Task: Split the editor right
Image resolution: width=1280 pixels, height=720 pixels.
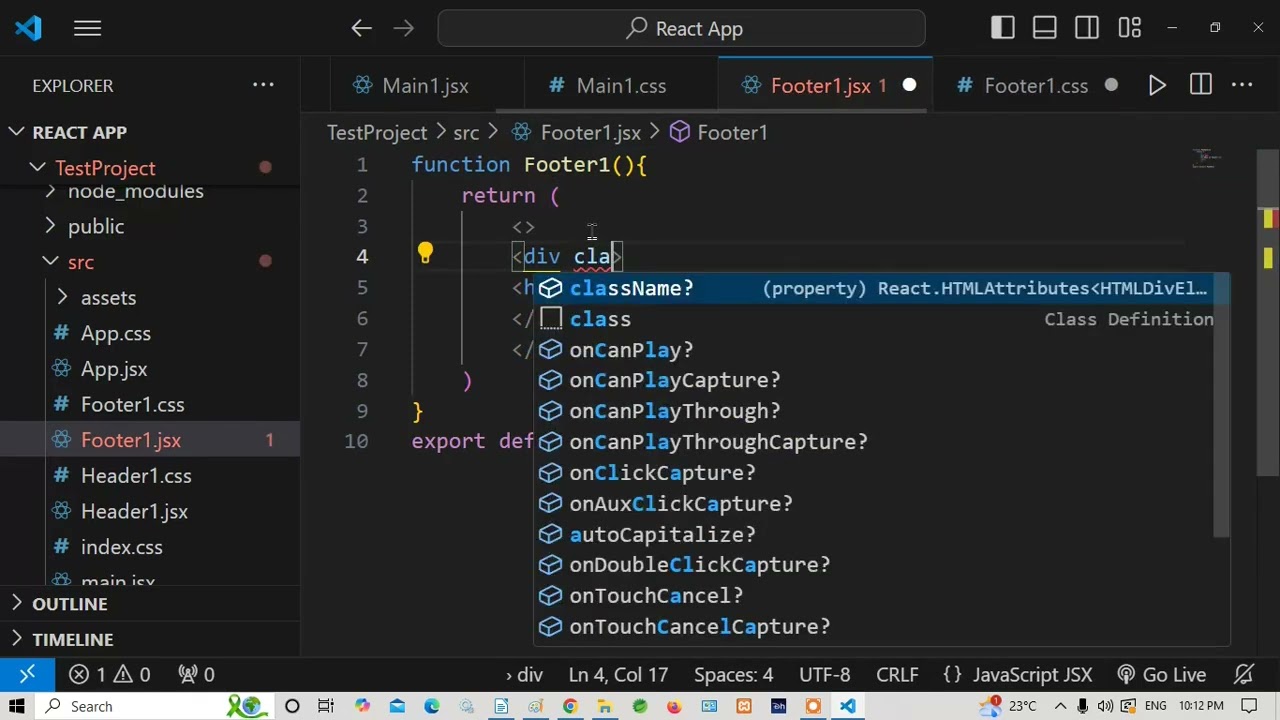Action: tap(1201, 86)
